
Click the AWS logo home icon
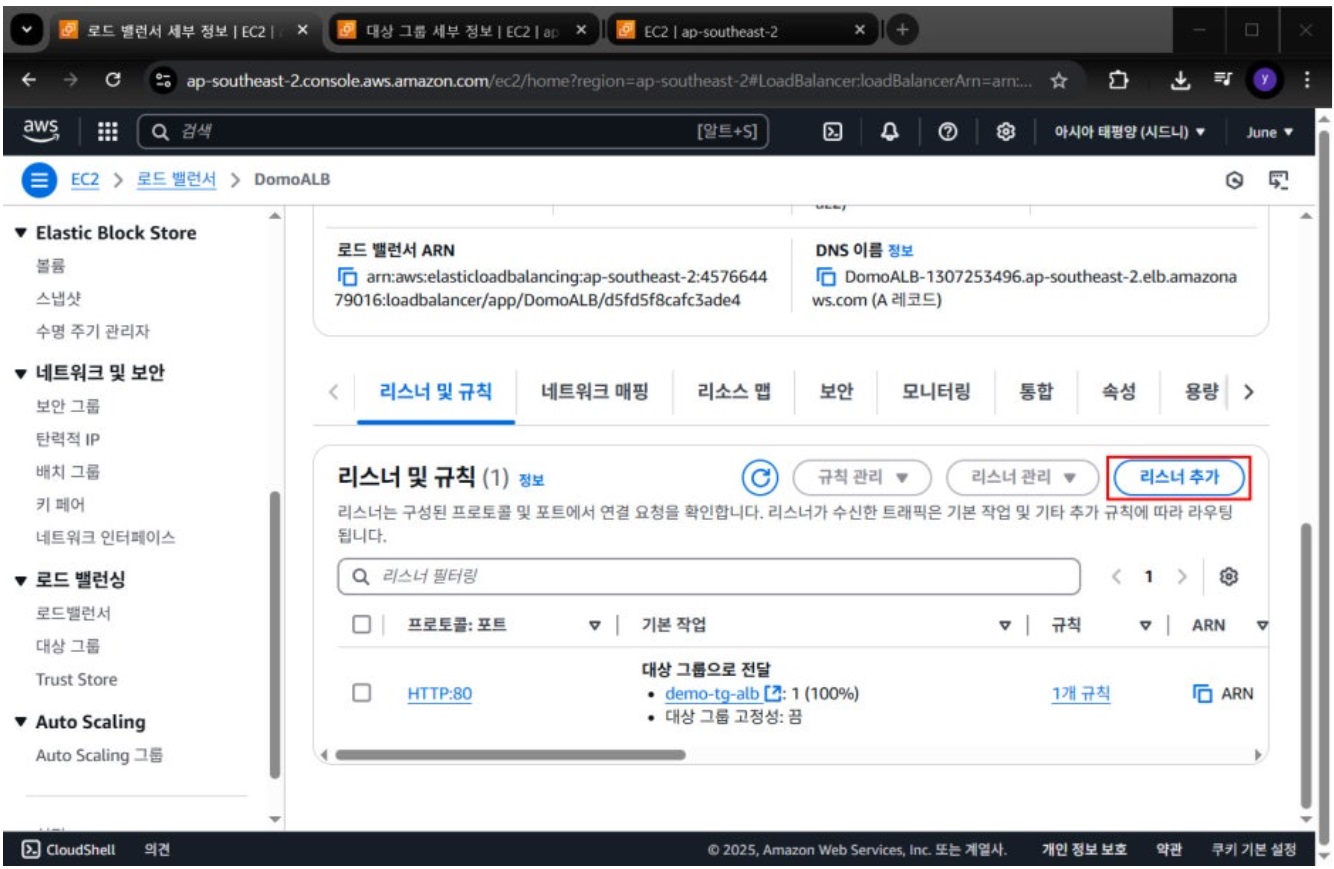[41, 131]
